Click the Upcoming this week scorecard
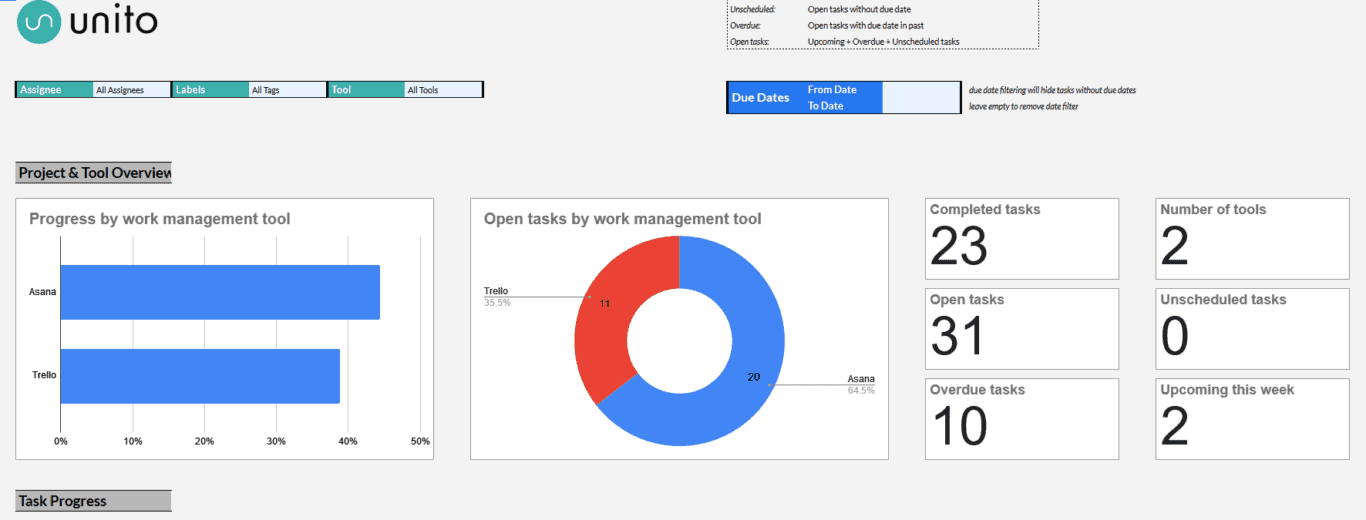 pyautogui.click(x=1252, y=419)
